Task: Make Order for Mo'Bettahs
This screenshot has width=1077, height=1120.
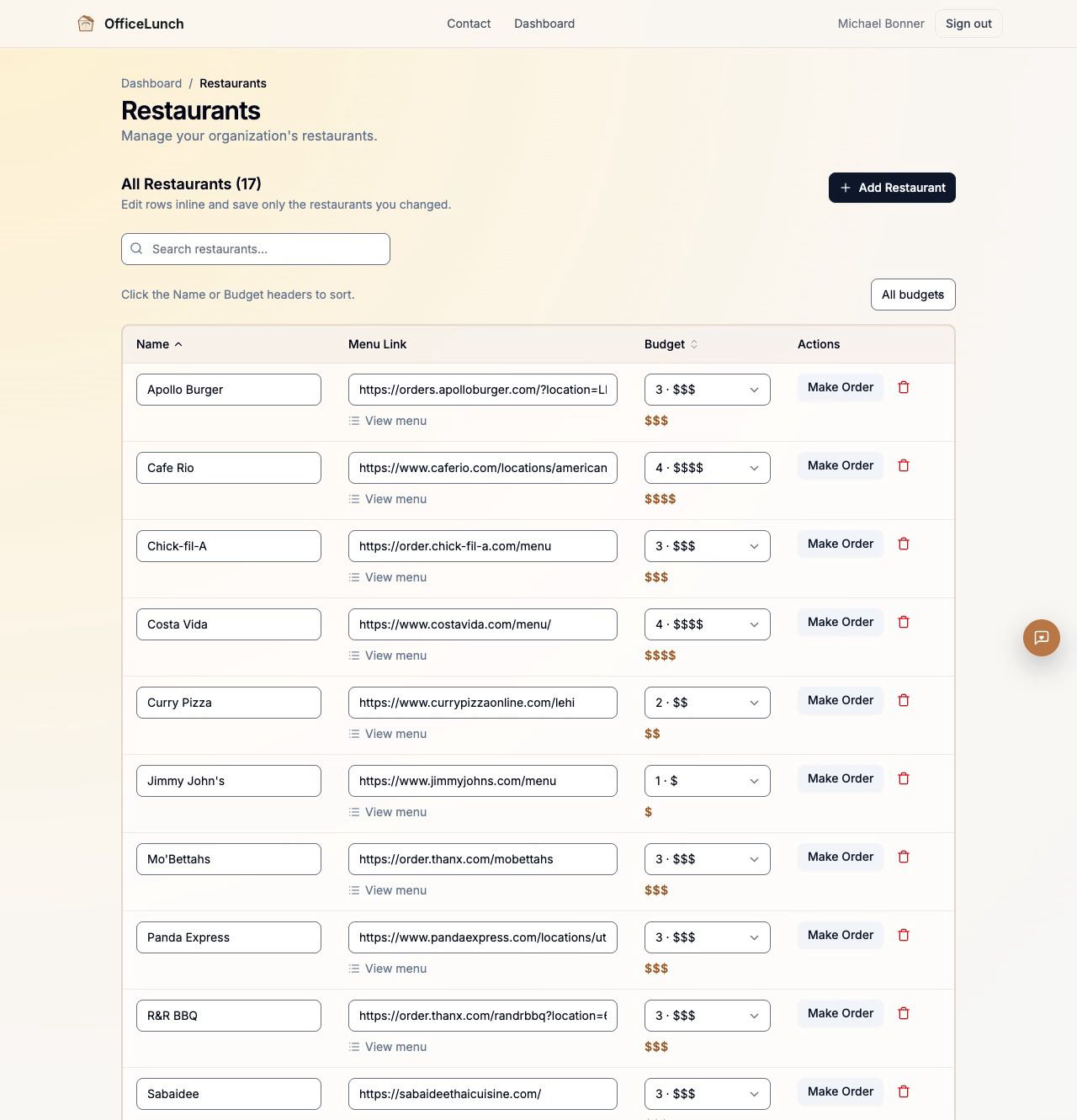Action: pos(841,857)
